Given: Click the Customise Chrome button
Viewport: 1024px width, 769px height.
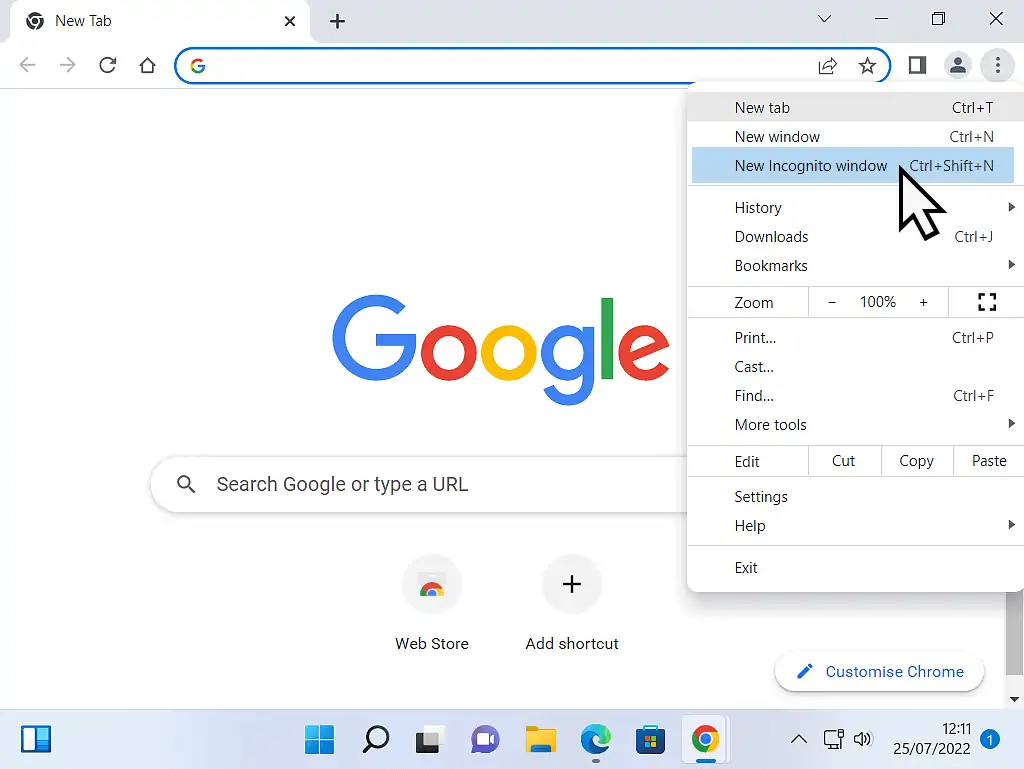Looking at the screenshot, I should pos(878,671).
